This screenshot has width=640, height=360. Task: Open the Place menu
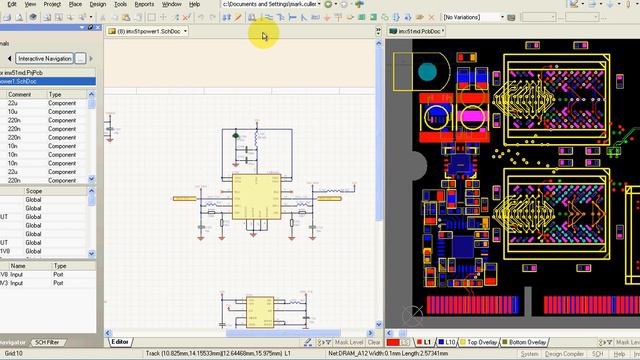click(75, 4)
